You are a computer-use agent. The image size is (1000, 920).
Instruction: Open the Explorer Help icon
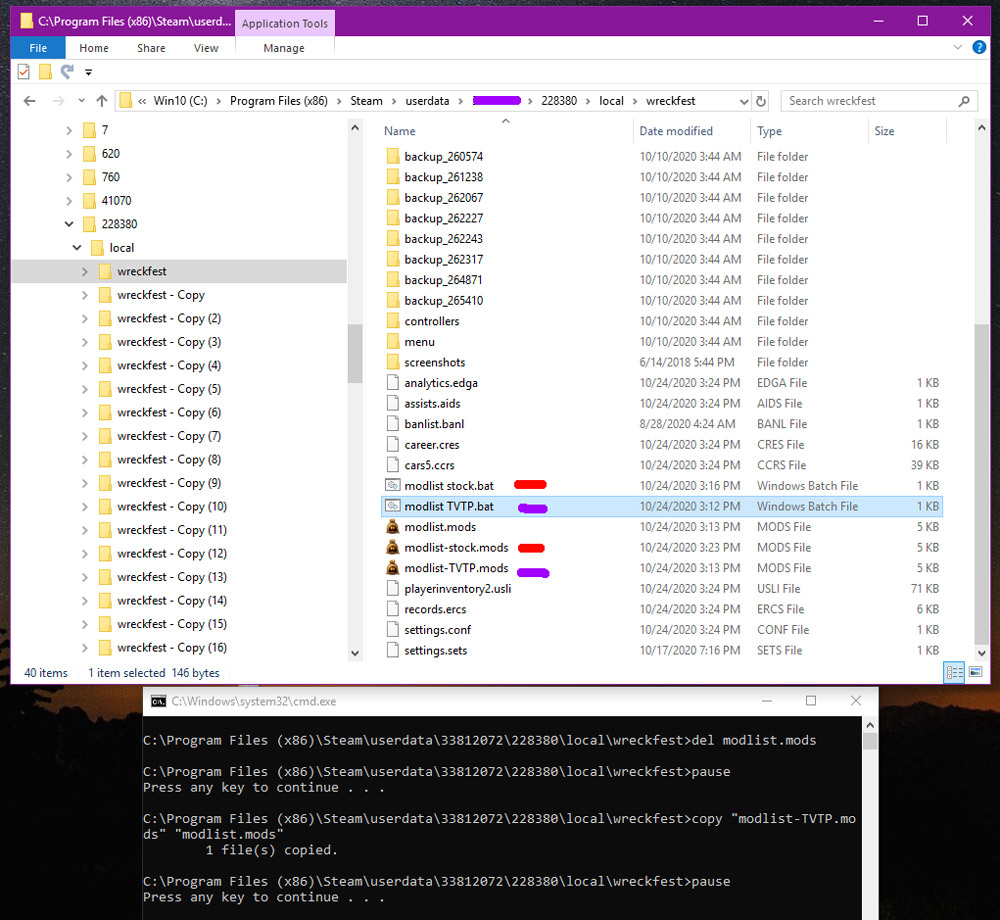pyautogui.click(x=979, y=47)
